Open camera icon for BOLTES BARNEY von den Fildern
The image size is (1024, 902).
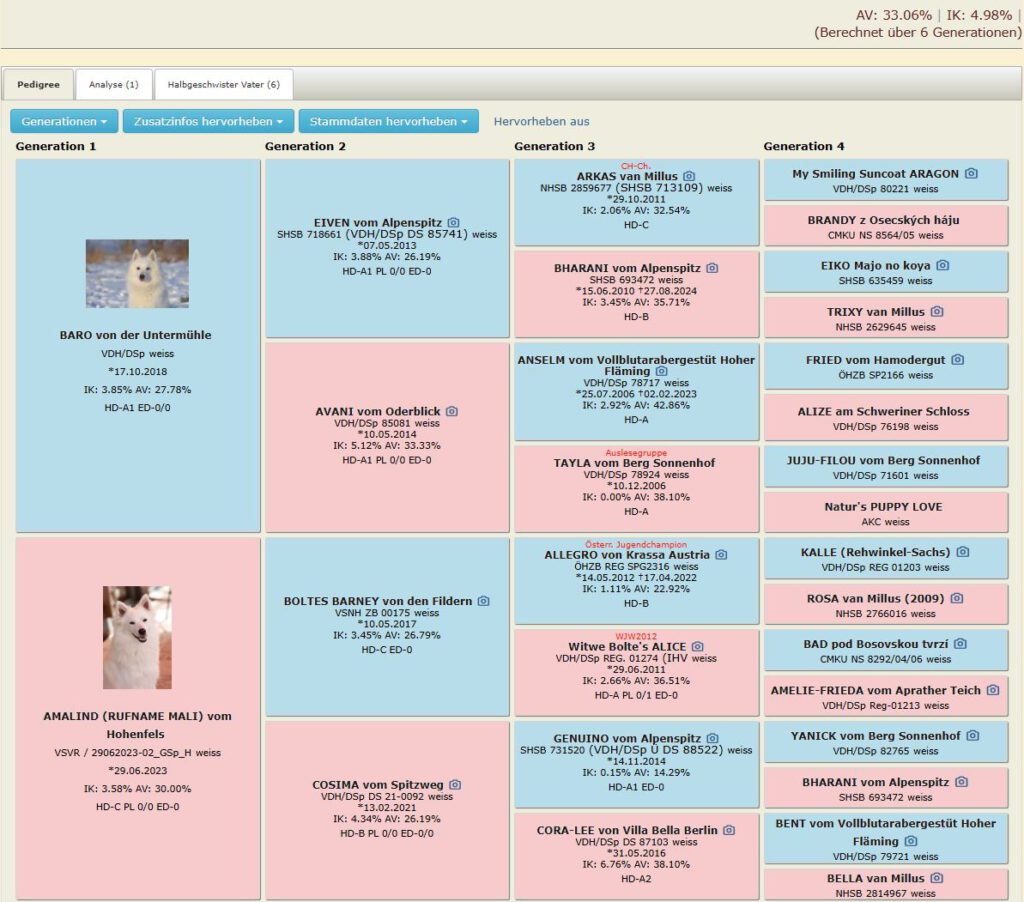point(483,601)
